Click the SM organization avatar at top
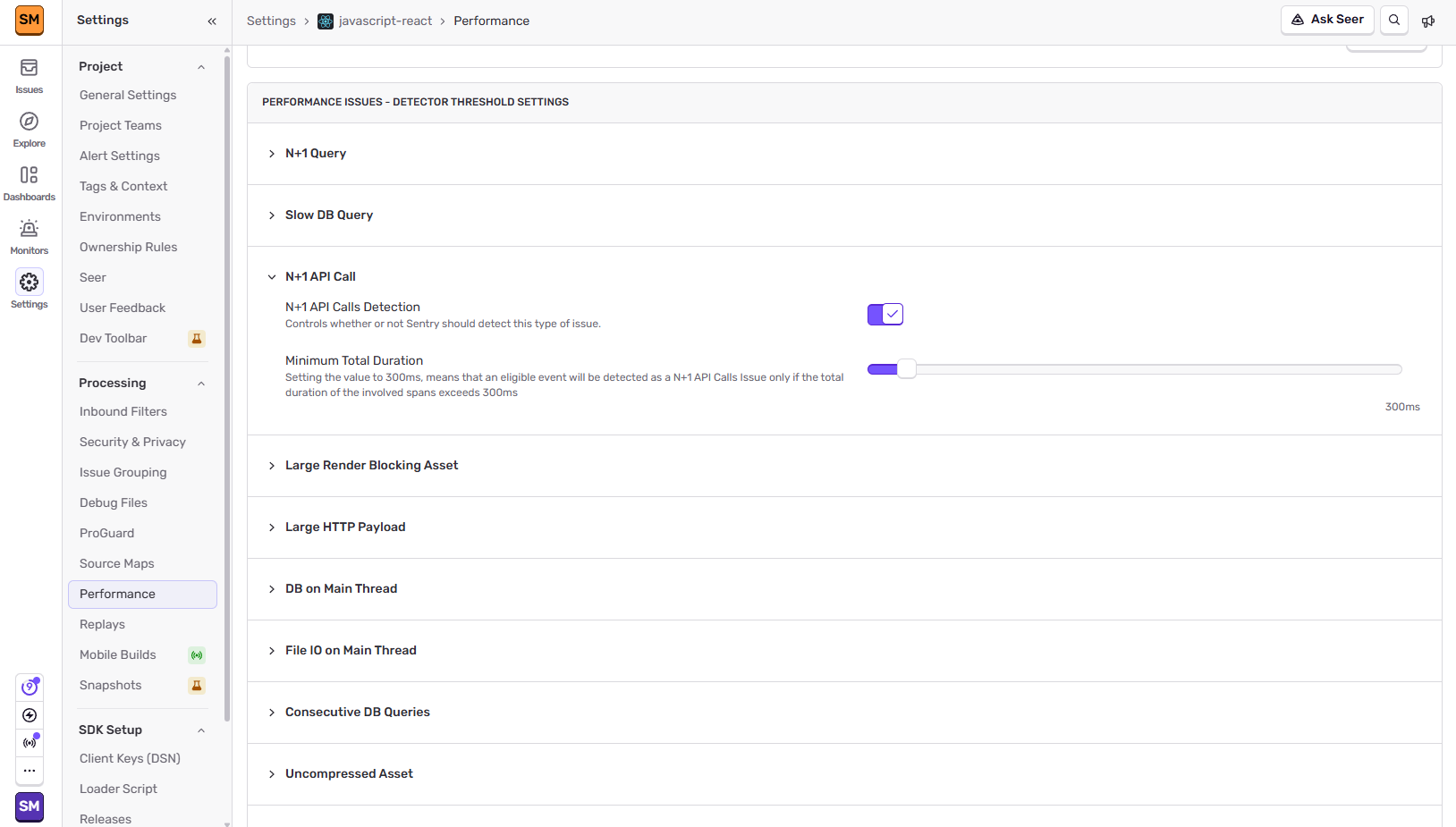Viewport: 1456px width, 827px height. tap(30, 20)
